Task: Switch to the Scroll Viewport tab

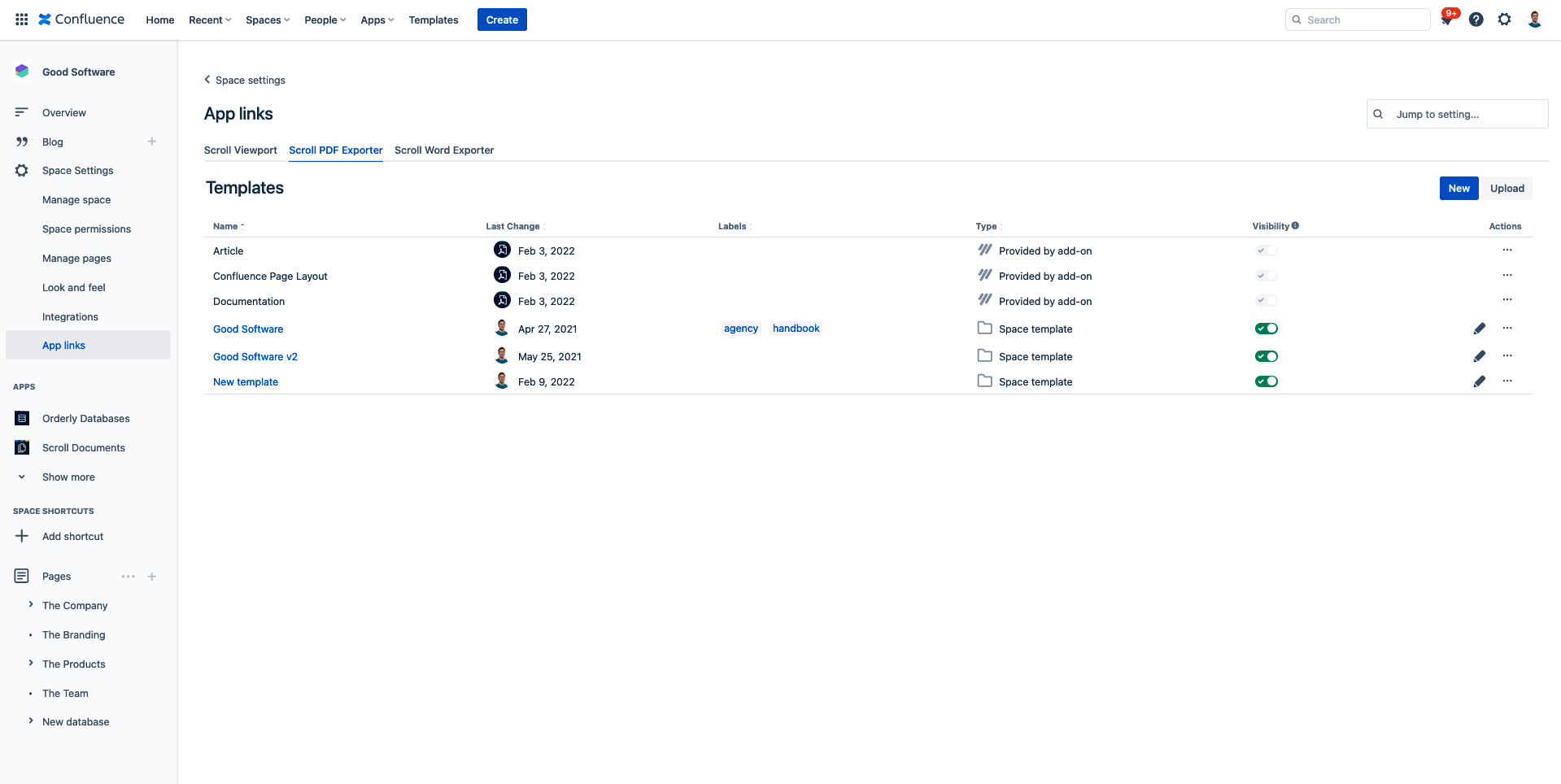Action: pos(240,150)
